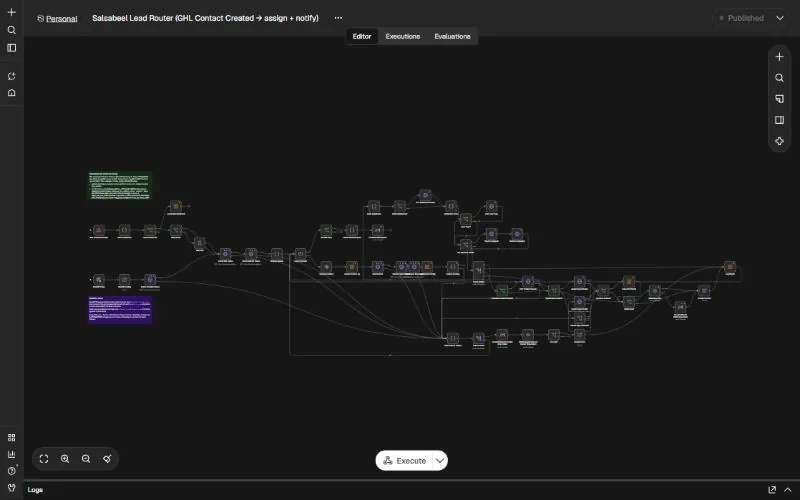
Task: Open the Logs panel label
Action: point(35,490)
